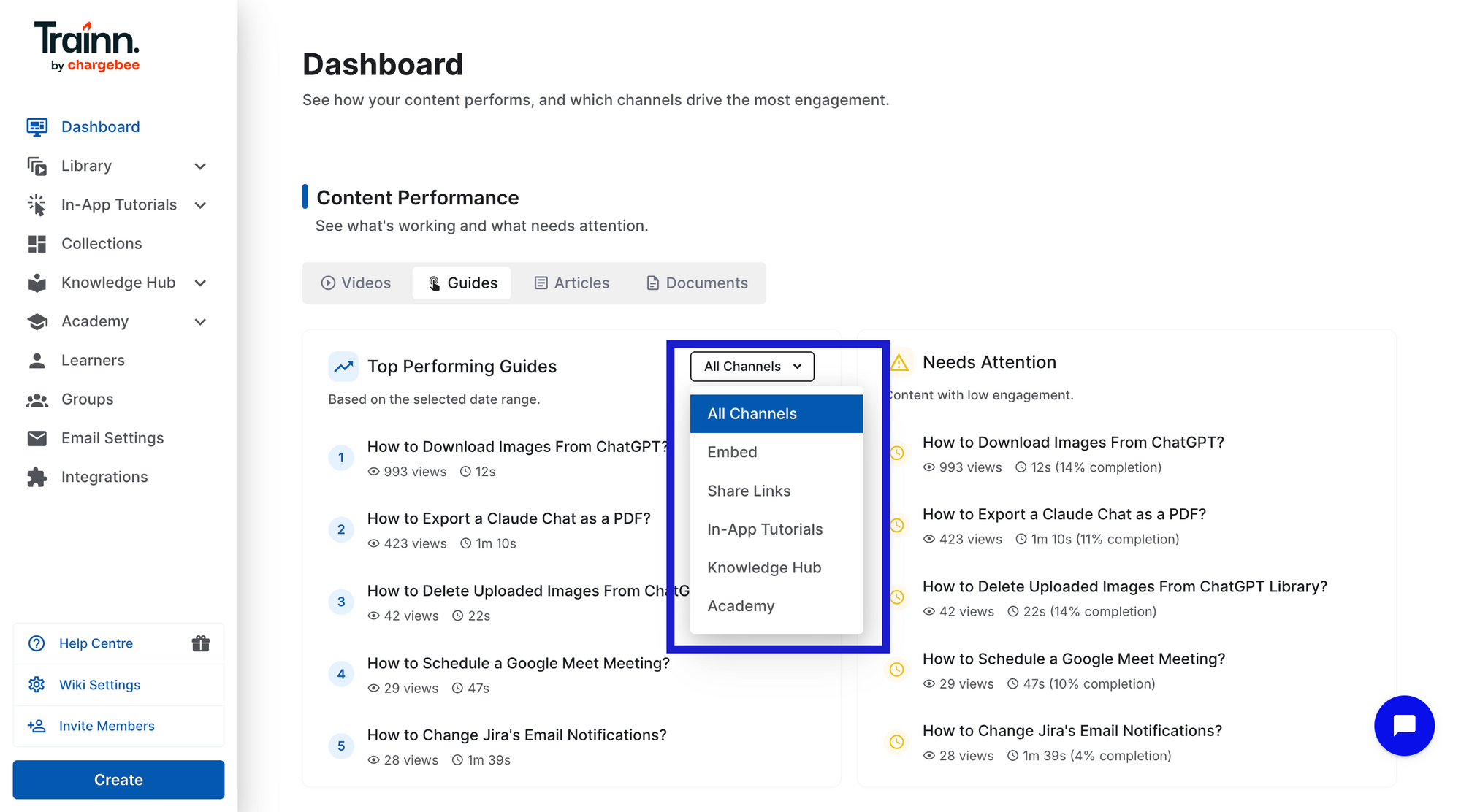Select All Channels in the dropdown list
The width and height of the screenshot is (1461, 812).
(x=776, y=414)
